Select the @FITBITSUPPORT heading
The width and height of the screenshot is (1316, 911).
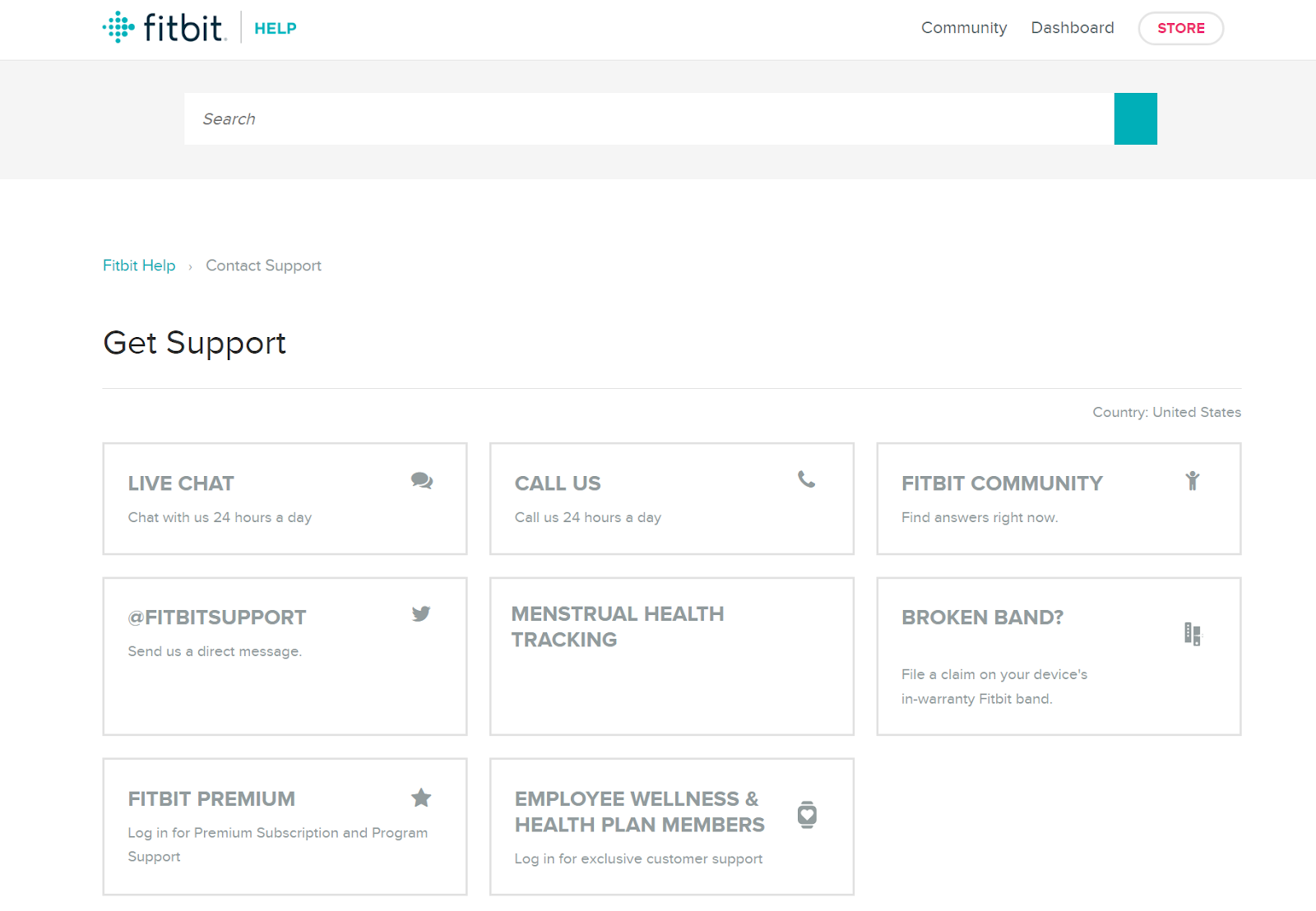217,617
